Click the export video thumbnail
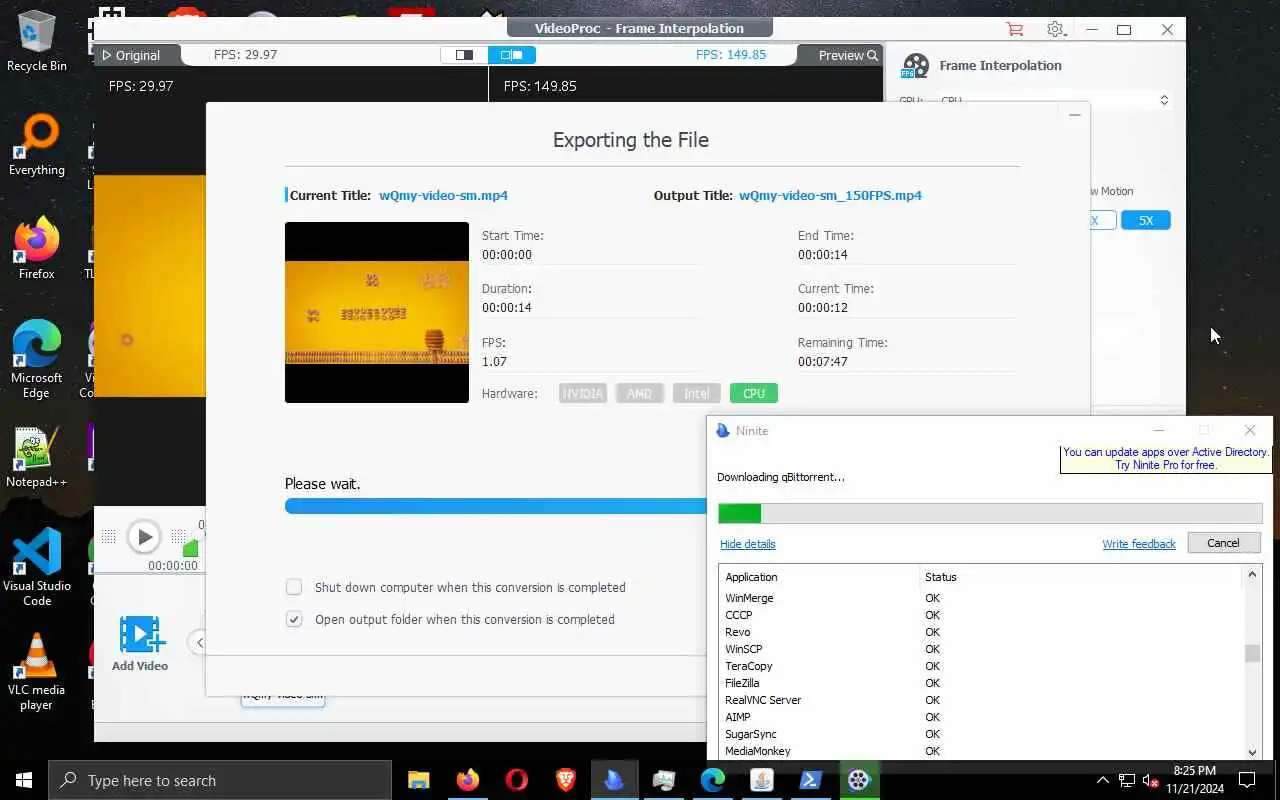The width and height of the screenshot is (1280, 800). [377, 312]
